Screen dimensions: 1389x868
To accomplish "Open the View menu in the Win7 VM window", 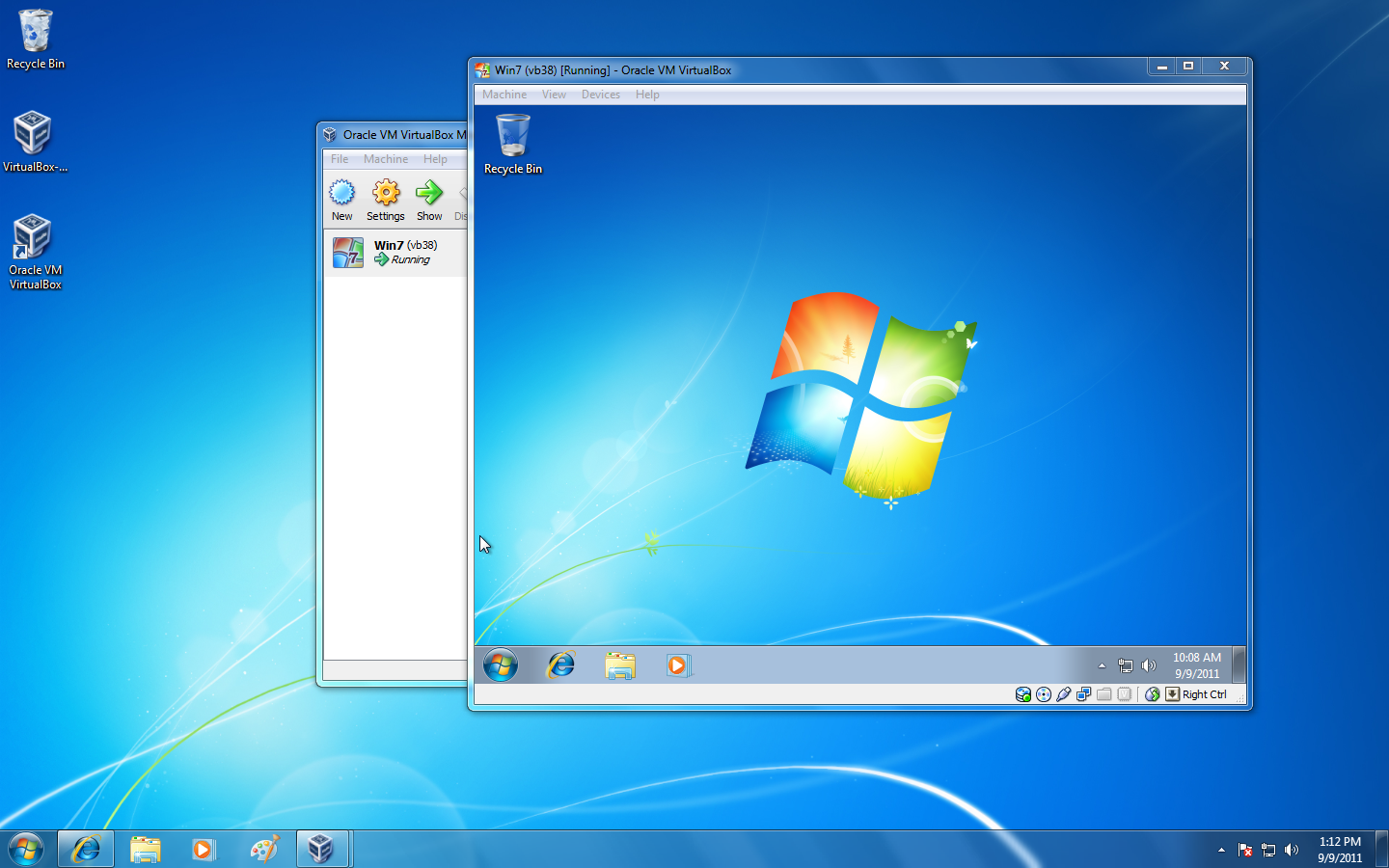I will 554,95.
